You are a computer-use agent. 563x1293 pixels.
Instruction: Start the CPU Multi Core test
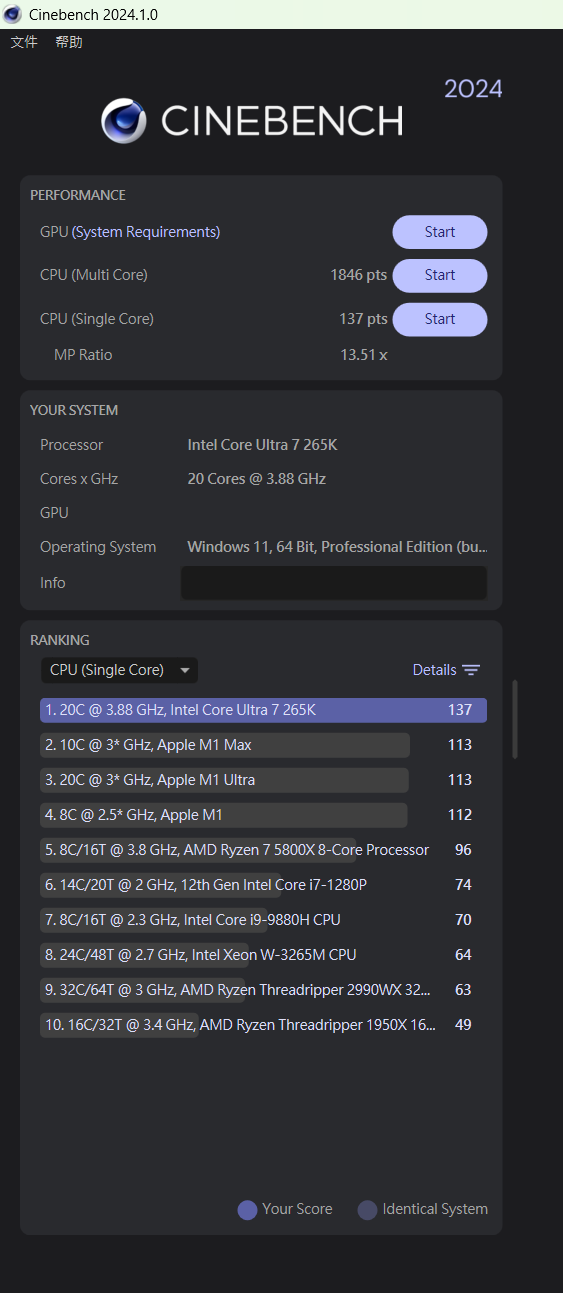coord(440,275)
